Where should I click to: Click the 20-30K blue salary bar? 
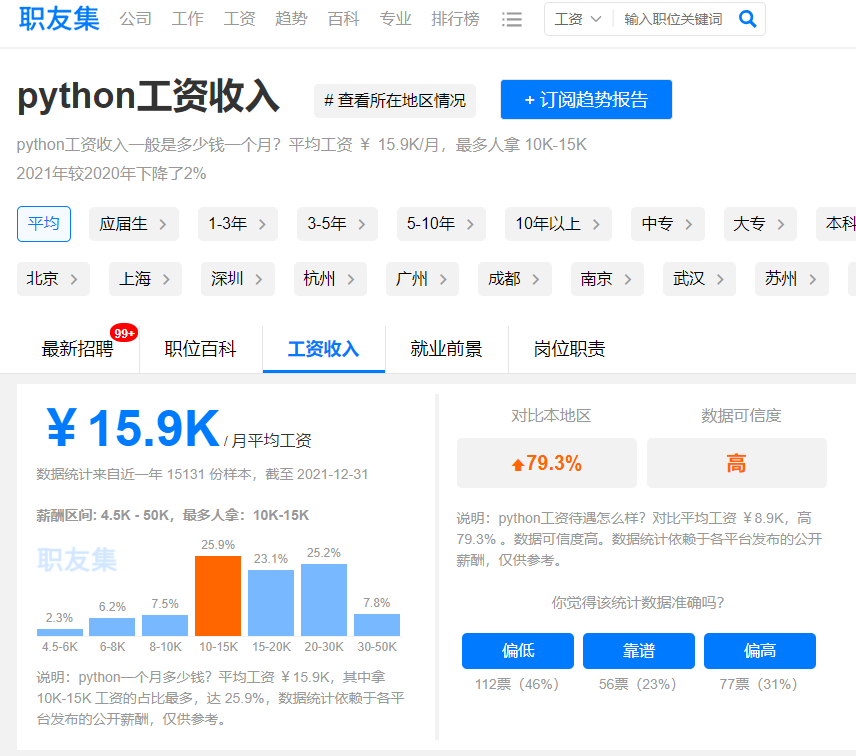coord(324,599)
